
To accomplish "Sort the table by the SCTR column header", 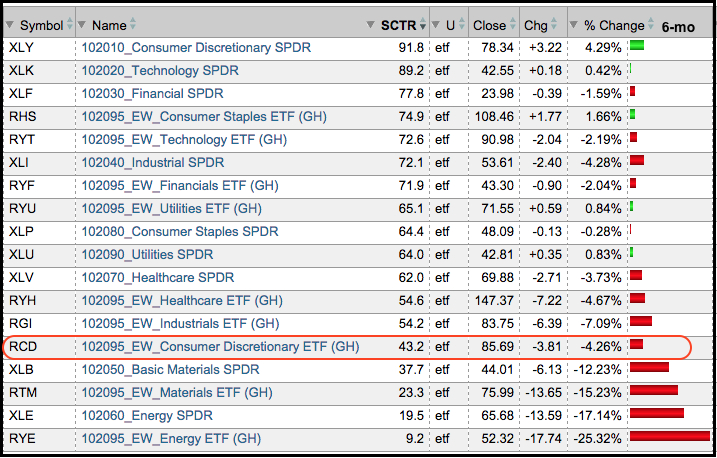I will click(401, 24).
